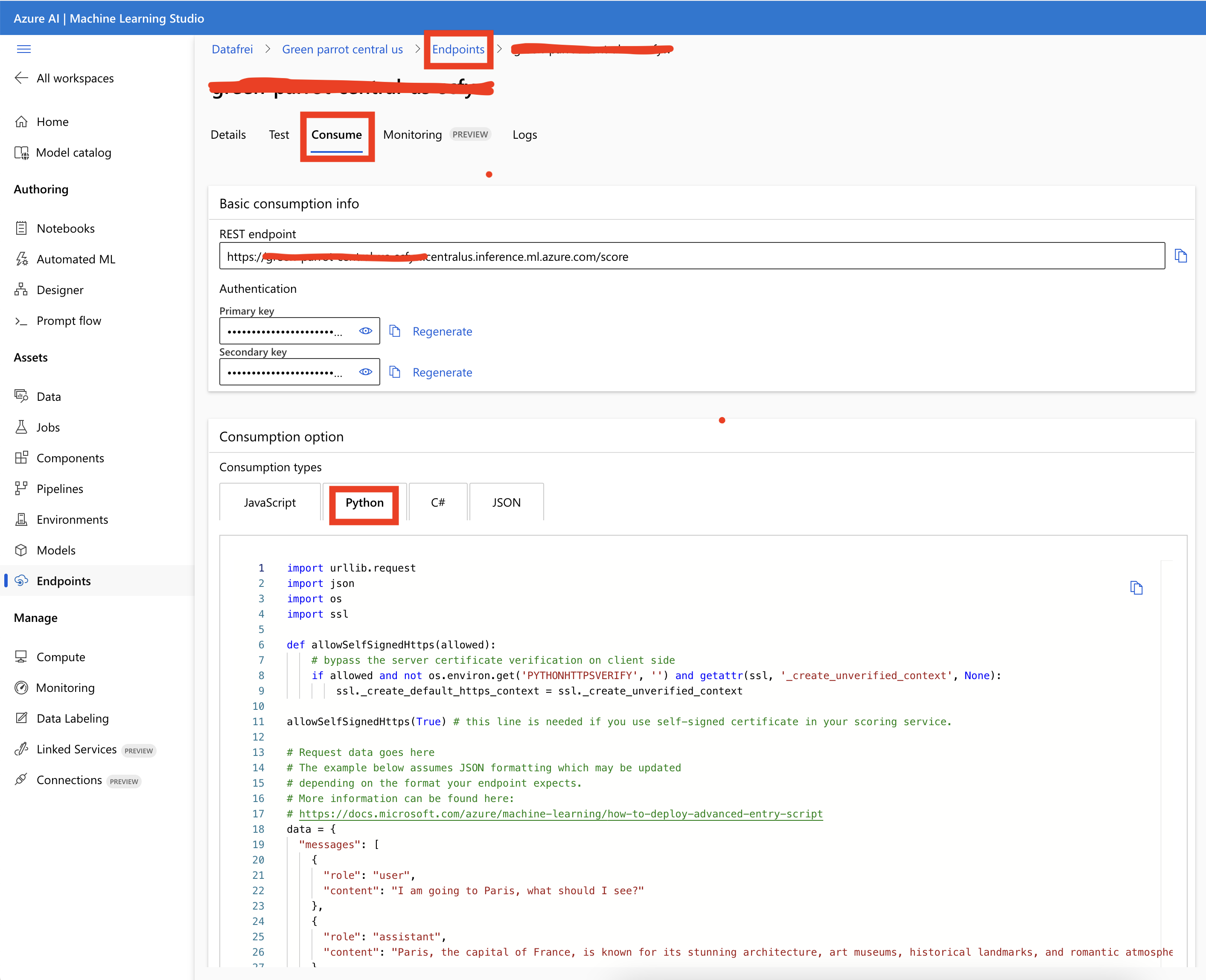Click code line "import urllib.request"
Viewport: 1206px width, 980px height.
tap(351, 568)
